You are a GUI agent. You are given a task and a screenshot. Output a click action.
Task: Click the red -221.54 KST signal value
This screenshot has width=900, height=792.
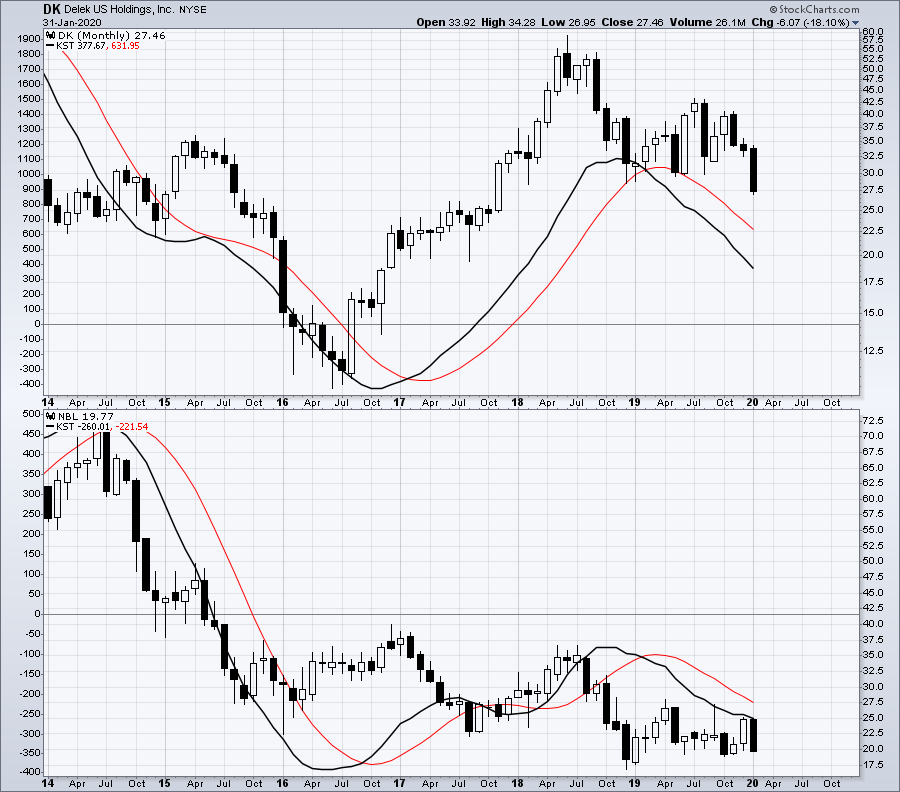pos(131,426)
